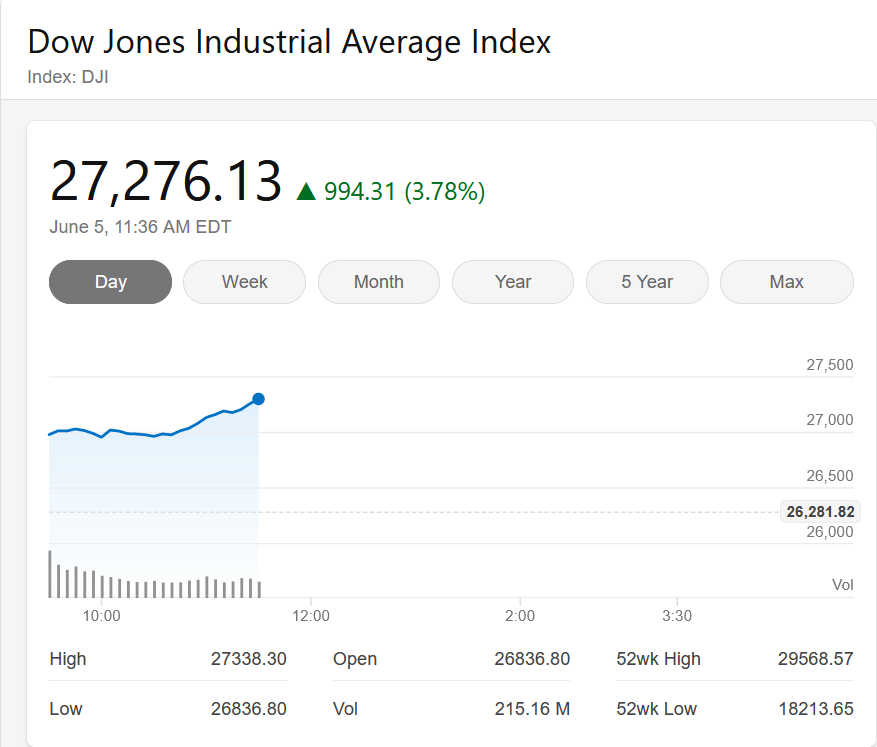The width and height of the screenshot is (877, 747).
Task: Click the blue current-price dot on chart
Action: pos(258,399)
